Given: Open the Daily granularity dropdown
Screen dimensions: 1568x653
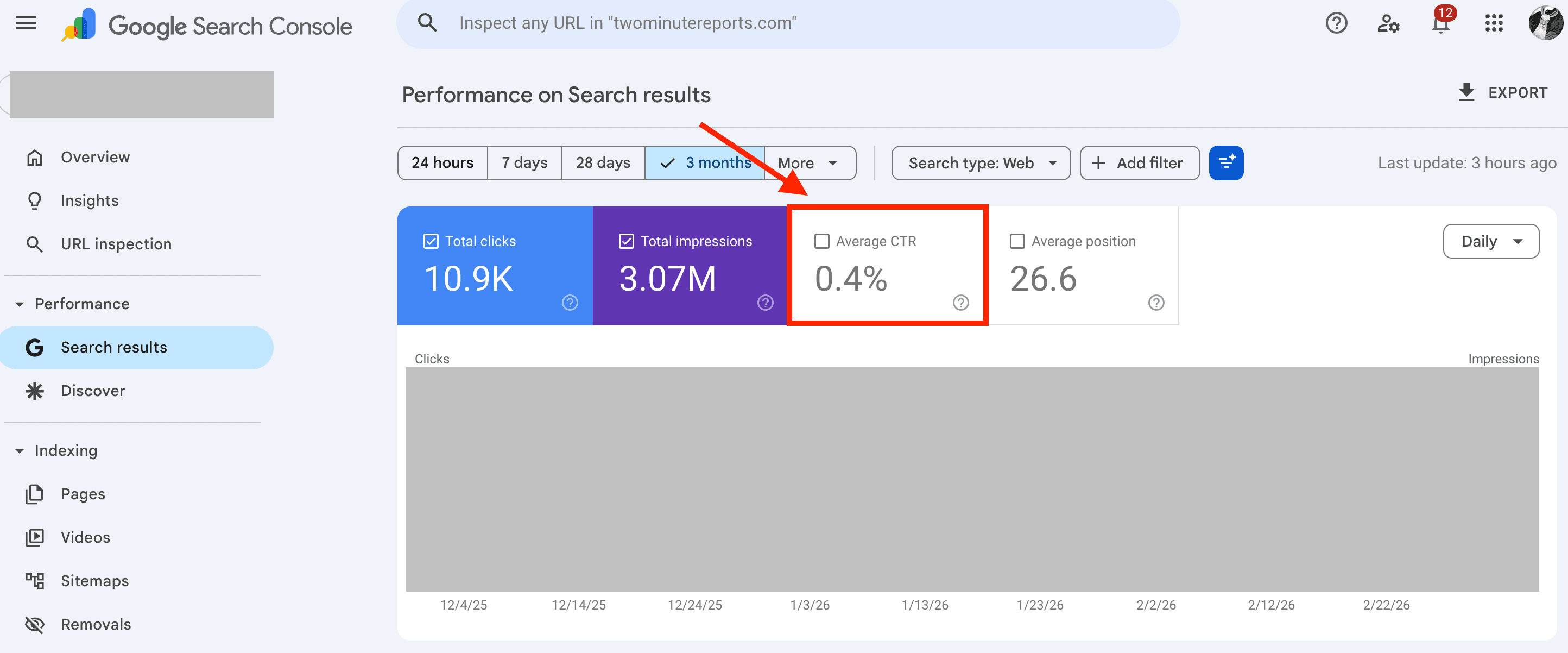Looking at the screenshot, I should point(1491,241).
